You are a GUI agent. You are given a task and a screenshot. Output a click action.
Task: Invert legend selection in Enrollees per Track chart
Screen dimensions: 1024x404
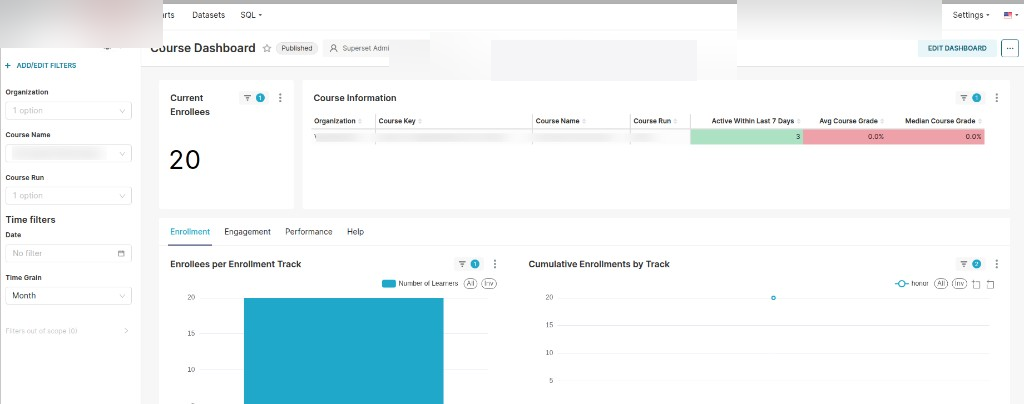(x=489, y=283)
